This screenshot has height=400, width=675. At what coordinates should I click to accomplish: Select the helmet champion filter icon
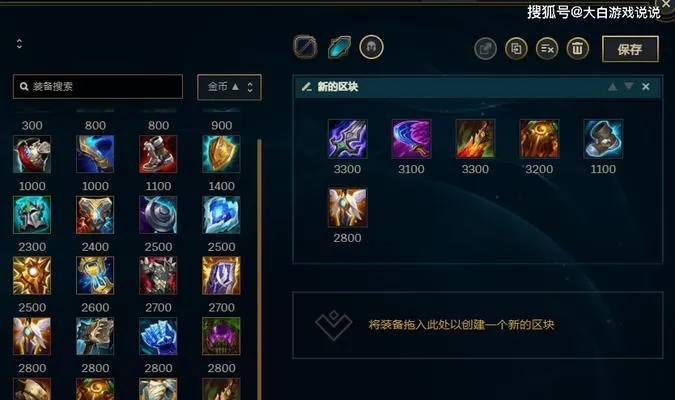[x=372, y=47]
